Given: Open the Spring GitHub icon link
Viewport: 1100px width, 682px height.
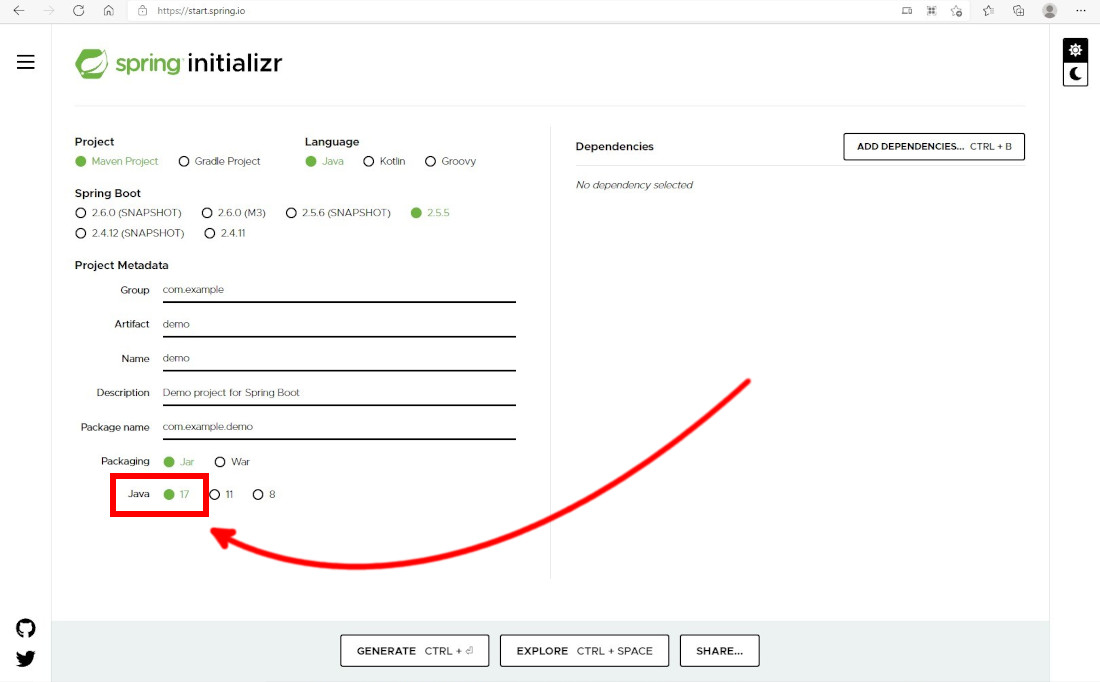Looking at the screenshot, I should pos(26,628).
